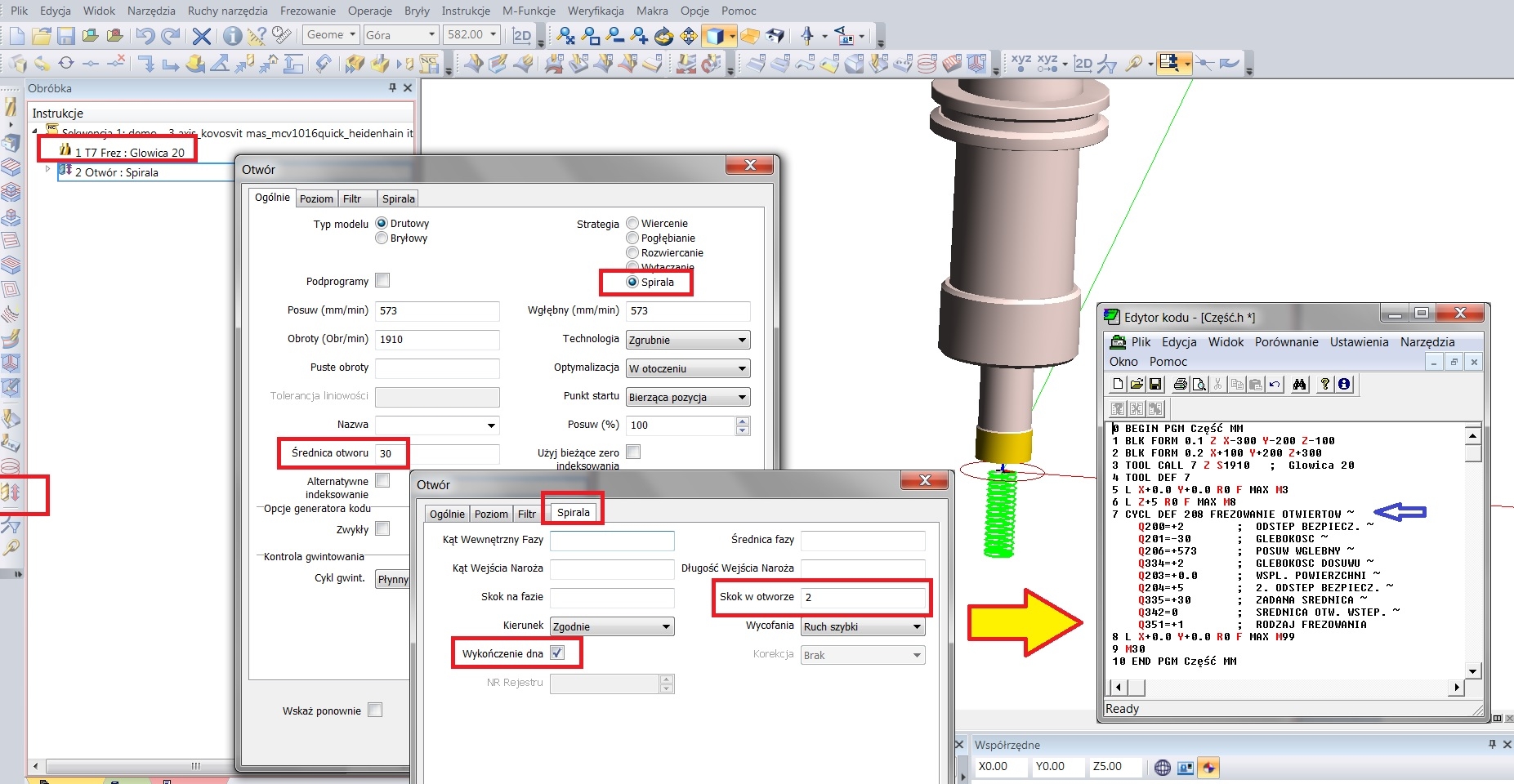The width and height of the screenshot is (1514, 784).
Task: Click the Skok w otworze input field
Action: click(x=863, y=597)
